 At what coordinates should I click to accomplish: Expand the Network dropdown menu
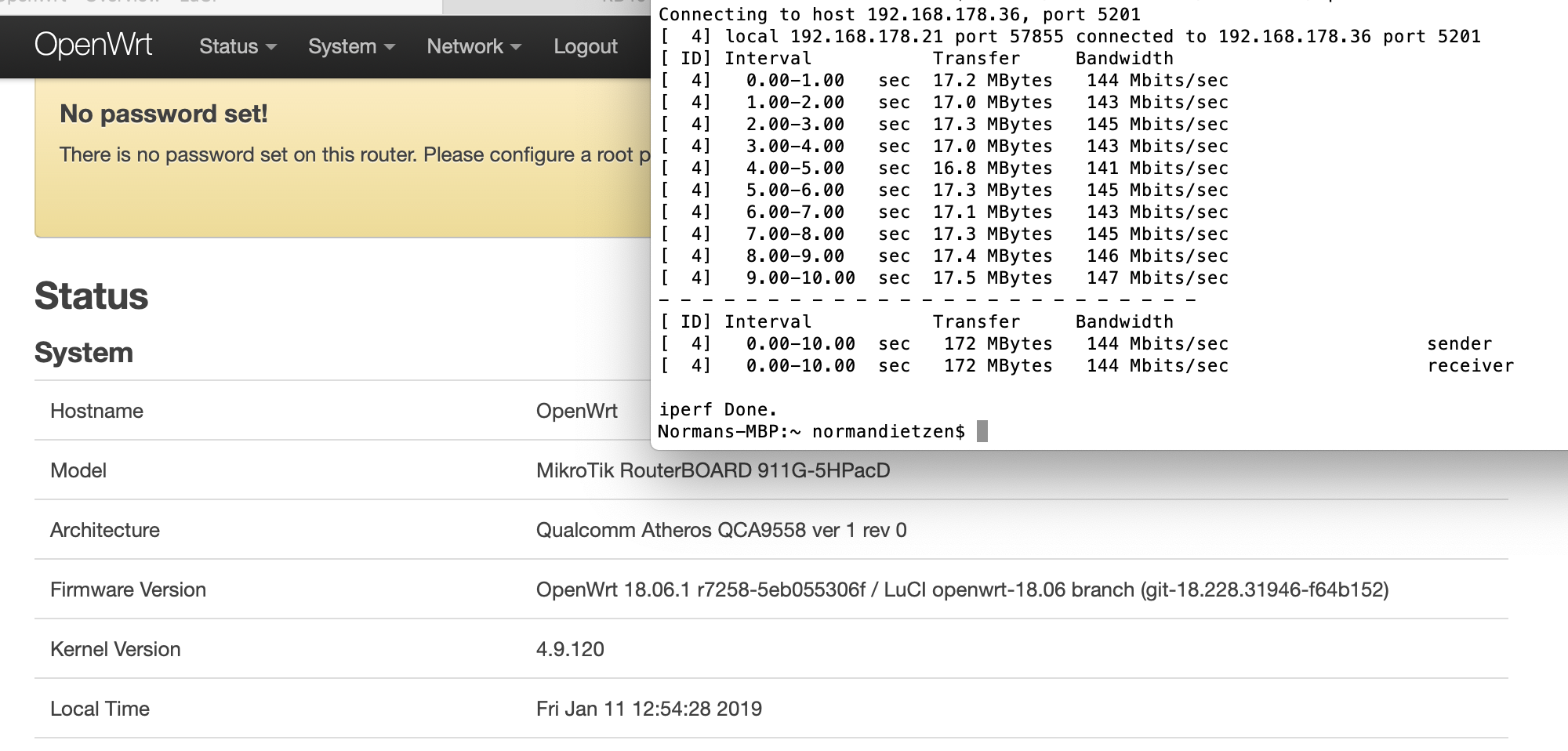(x=474, y=46)
